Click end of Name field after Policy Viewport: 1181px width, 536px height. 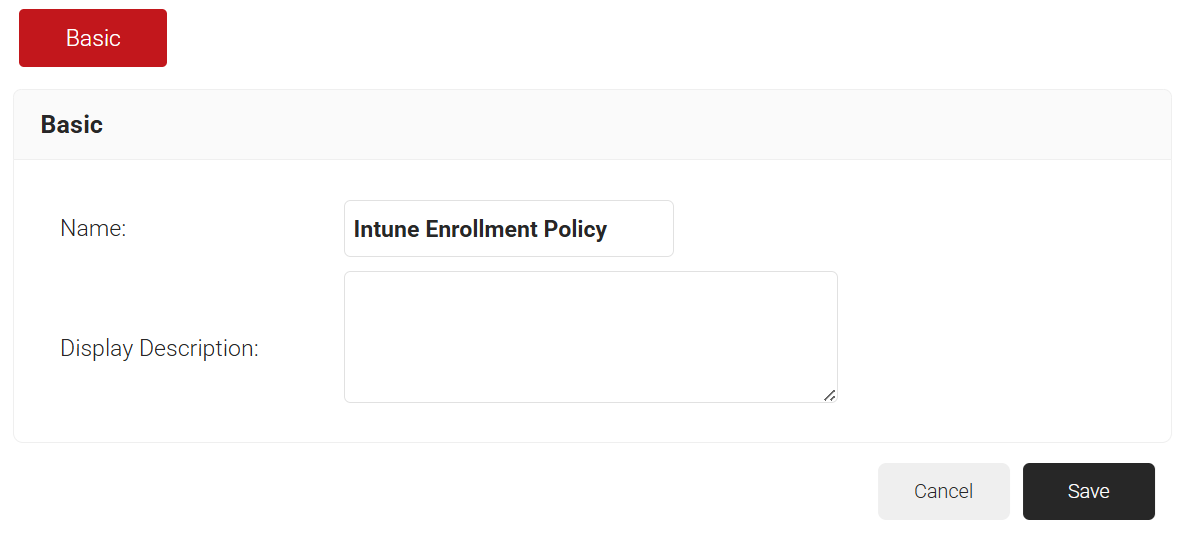click(640, 229)
